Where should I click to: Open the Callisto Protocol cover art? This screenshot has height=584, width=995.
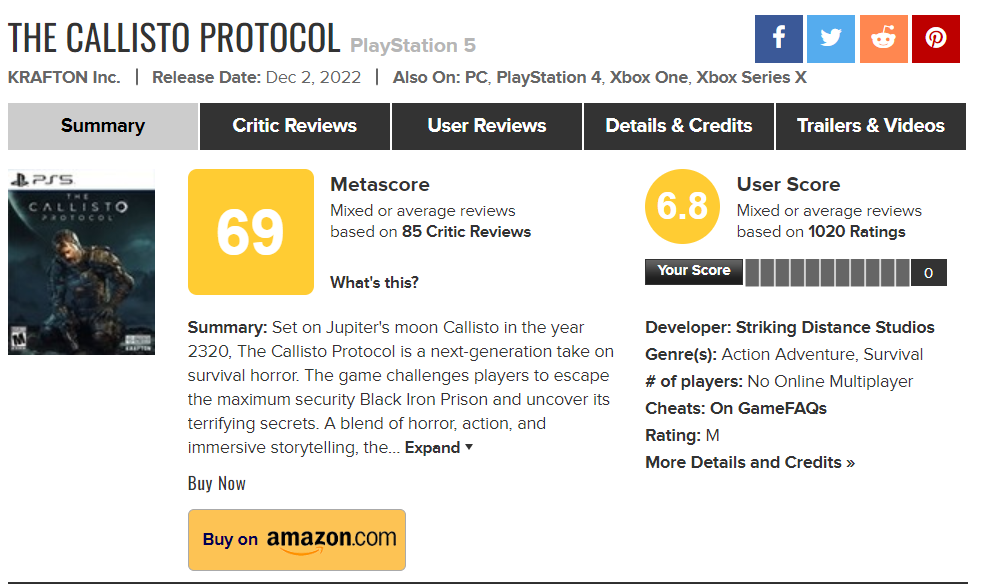click(x=81, y=262)
